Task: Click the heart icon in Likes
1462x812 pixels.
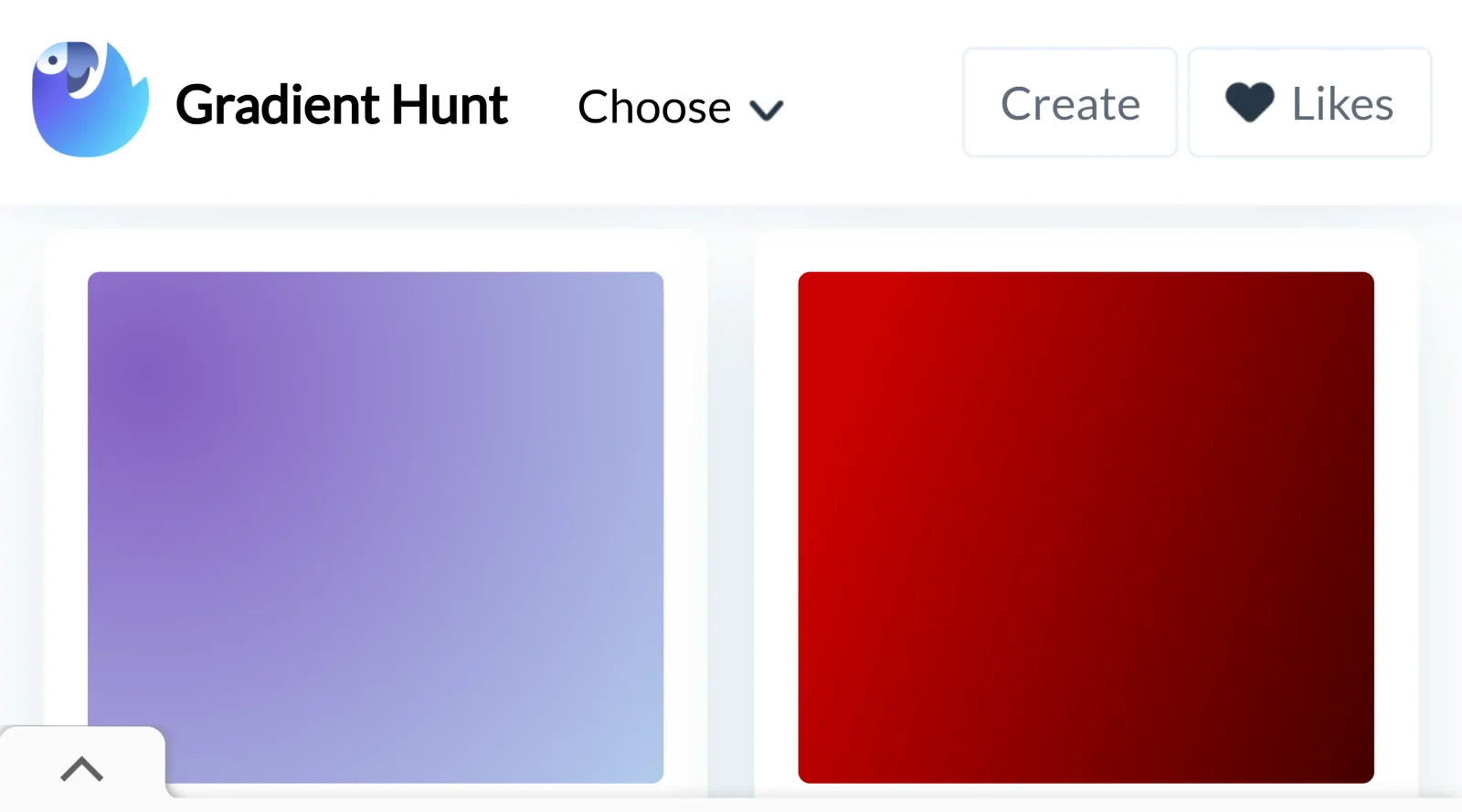Action: [x=1249, y=102]
